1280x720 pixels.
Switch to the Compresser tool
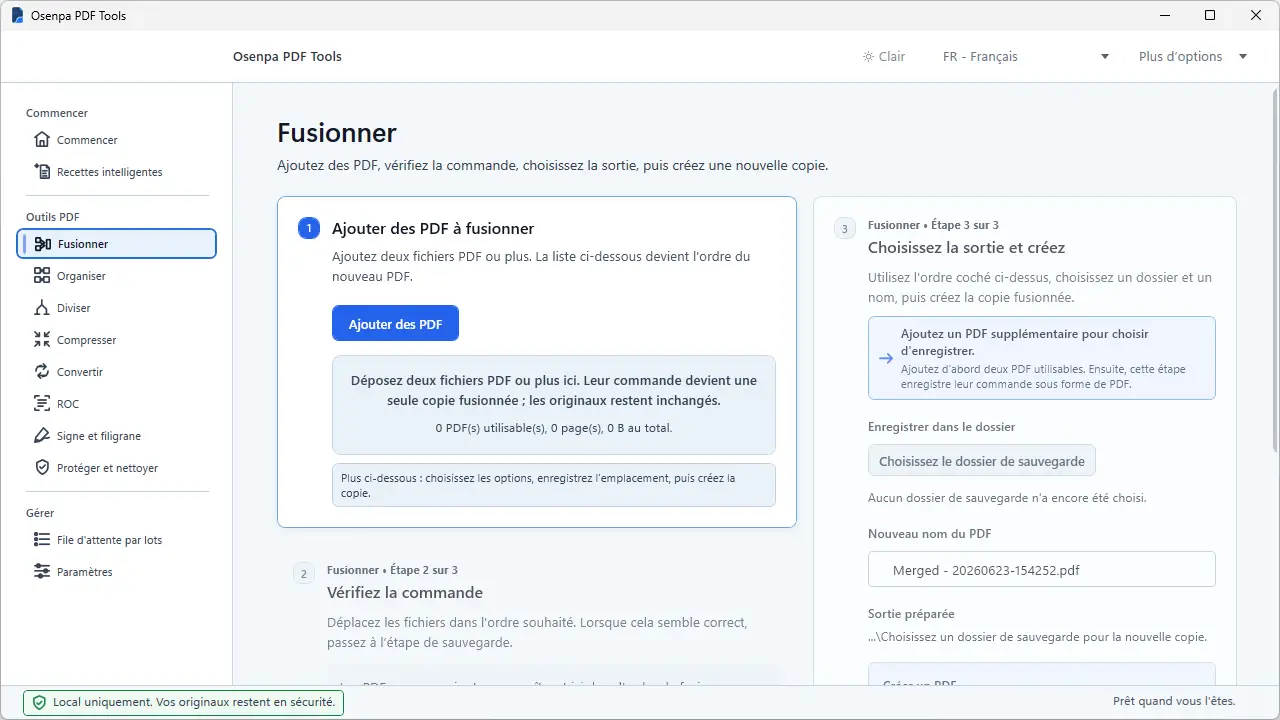(117, 340)
